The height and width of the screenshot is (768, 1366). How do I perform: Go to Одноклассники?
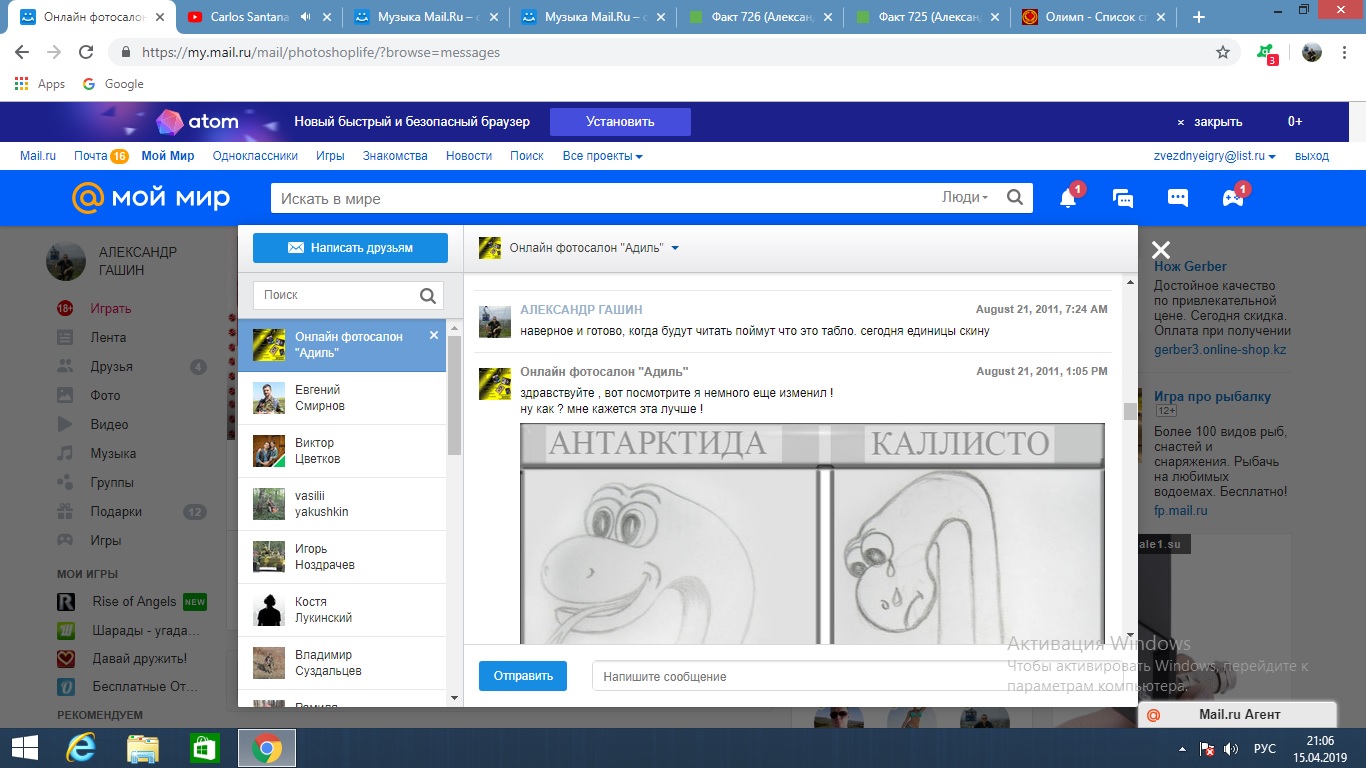tap(255, 156)
